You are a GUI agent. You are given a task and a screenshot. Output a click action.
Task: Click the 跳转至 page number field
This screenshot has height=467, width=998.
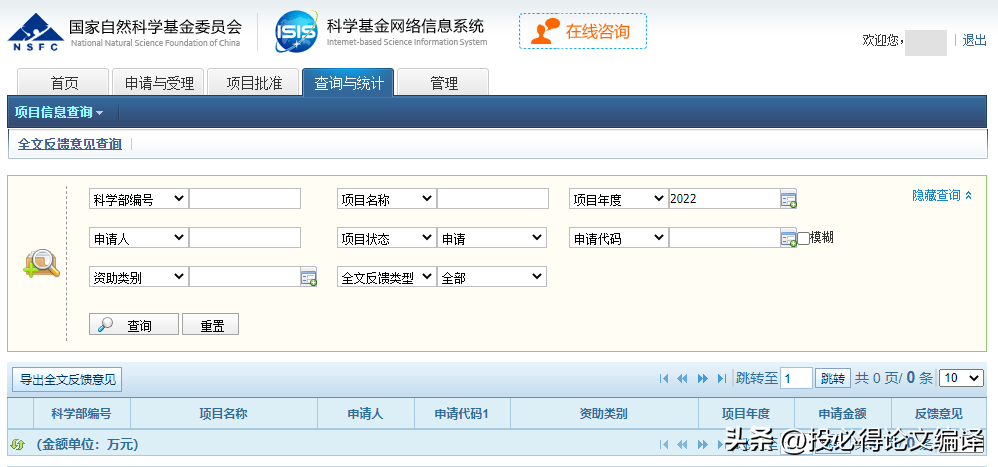click(796, 379)
